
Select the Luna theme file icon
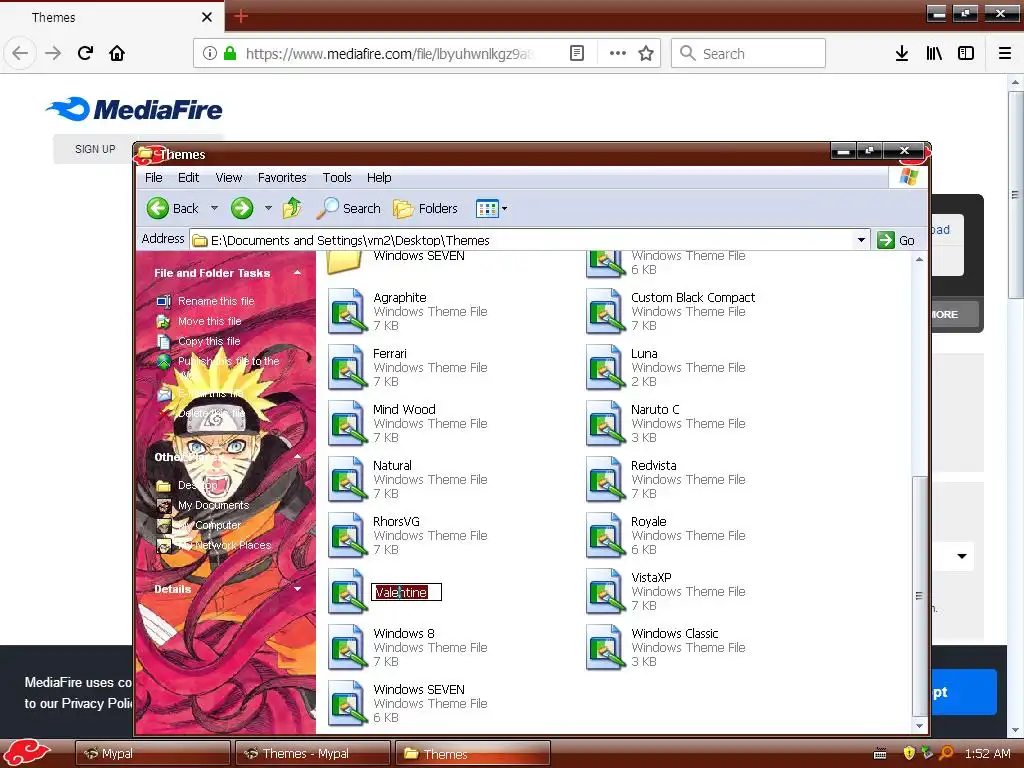point(605,368)
